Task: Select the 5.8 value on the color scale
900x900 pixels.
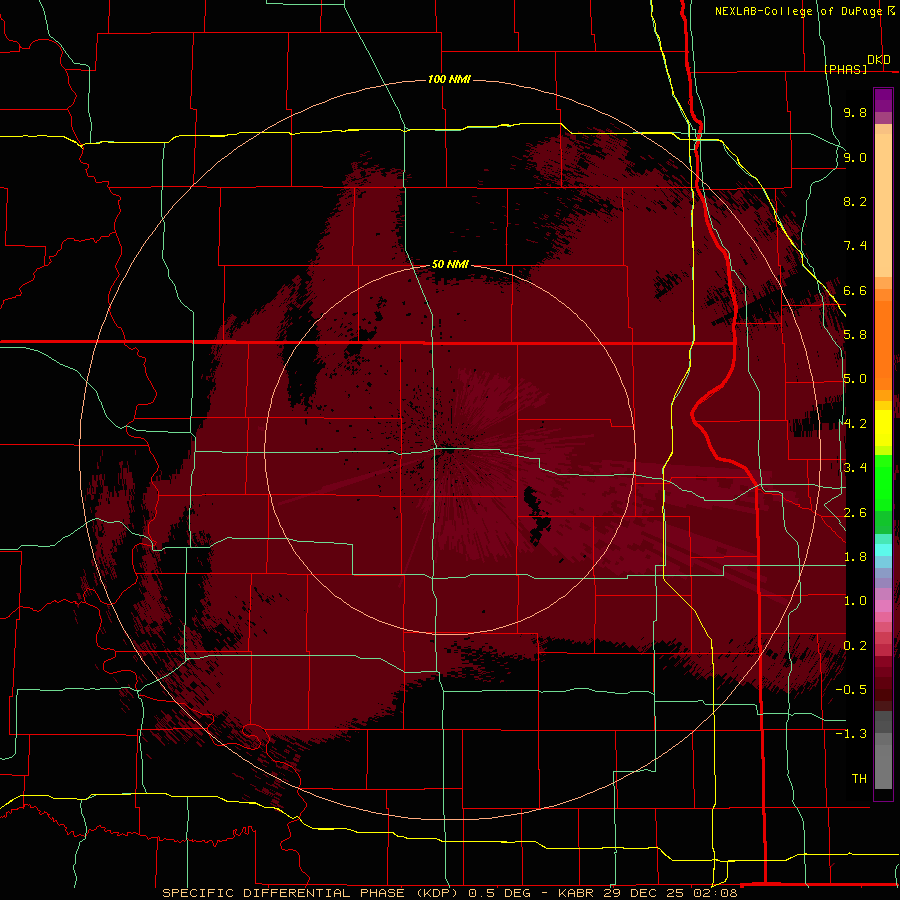Action: (x=855, y=335)
